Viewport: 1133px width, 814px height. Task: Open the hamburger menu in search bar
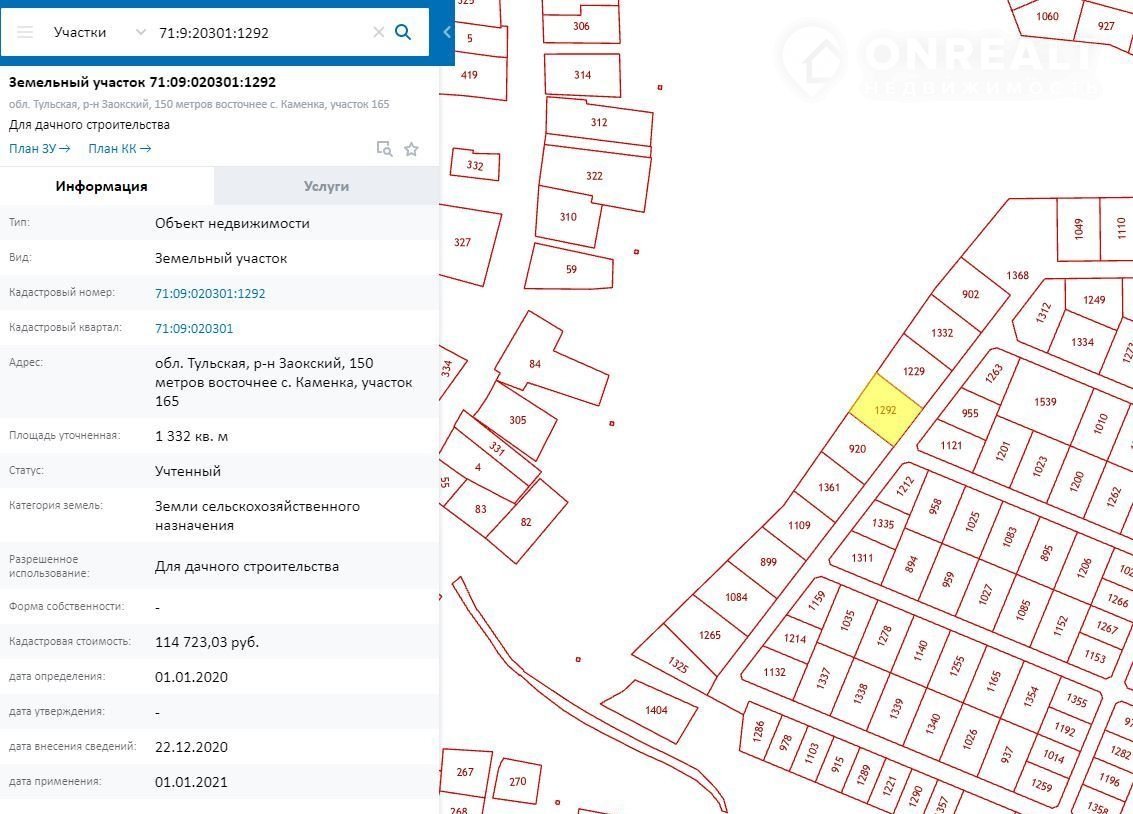point(26,32)
